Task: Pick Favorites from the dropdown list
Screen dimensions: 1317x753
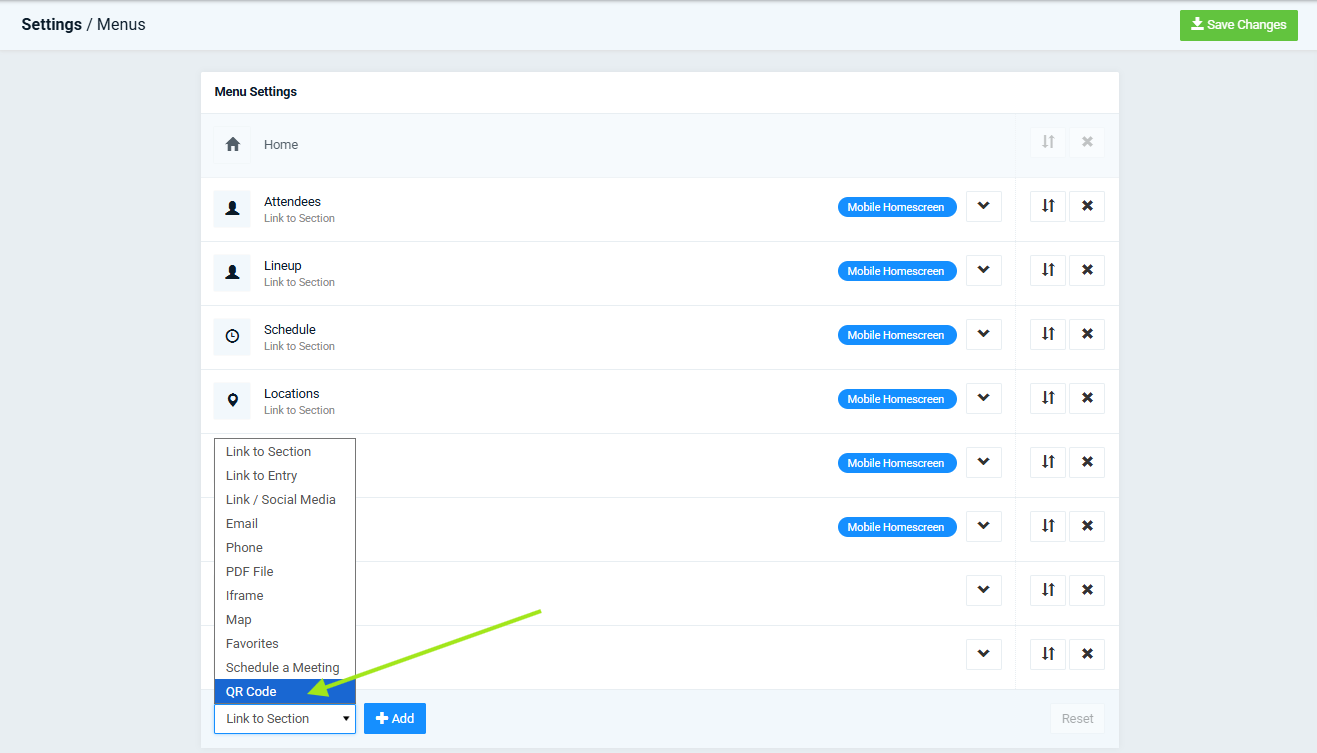Action: pyautogui.click(x=285, y=644)
